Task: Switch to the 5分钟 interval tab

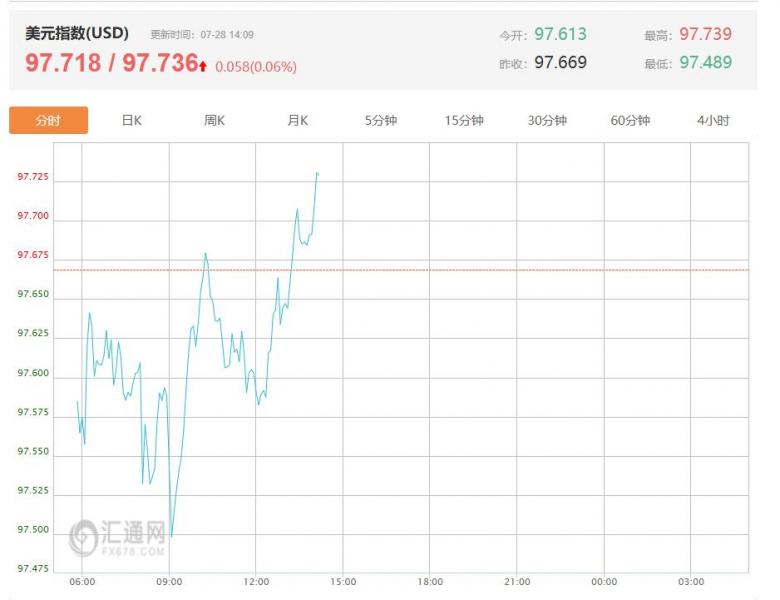Action: [x=380, y=121]
